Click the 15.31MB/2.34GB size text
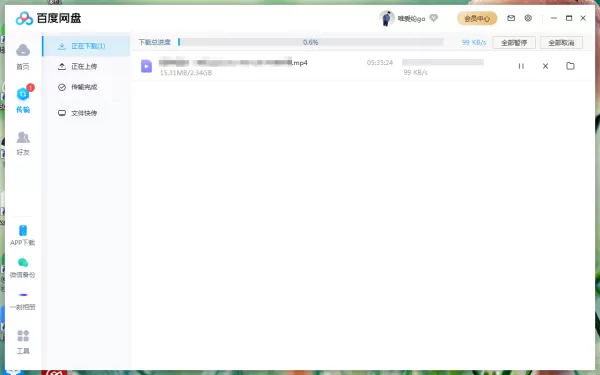The height and width of the screenshot is (375, 600). [186, 73]
